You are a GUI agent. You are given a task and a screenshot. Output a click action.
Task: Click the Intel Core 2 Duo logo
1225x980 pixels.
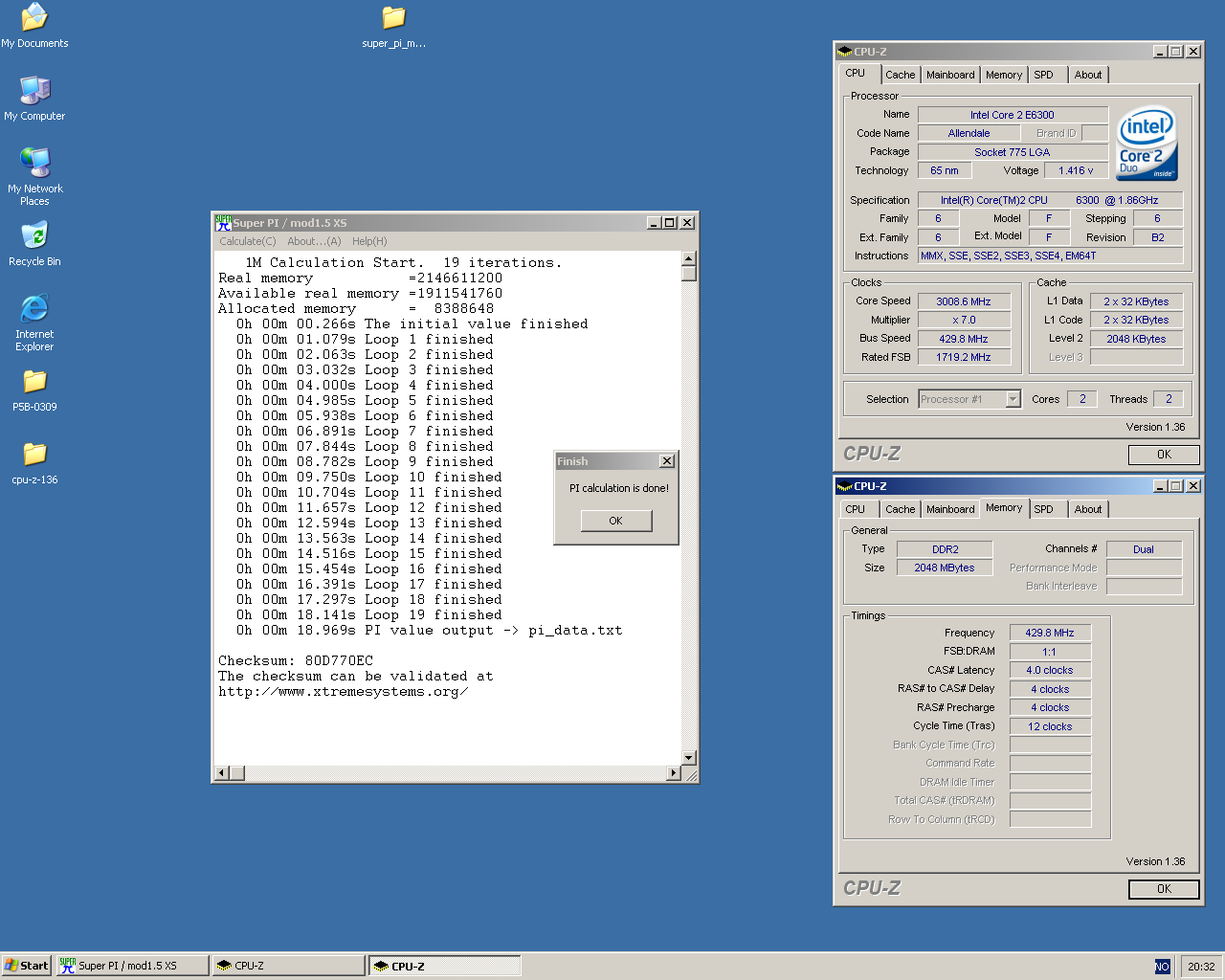click(x=1147, y=143)
